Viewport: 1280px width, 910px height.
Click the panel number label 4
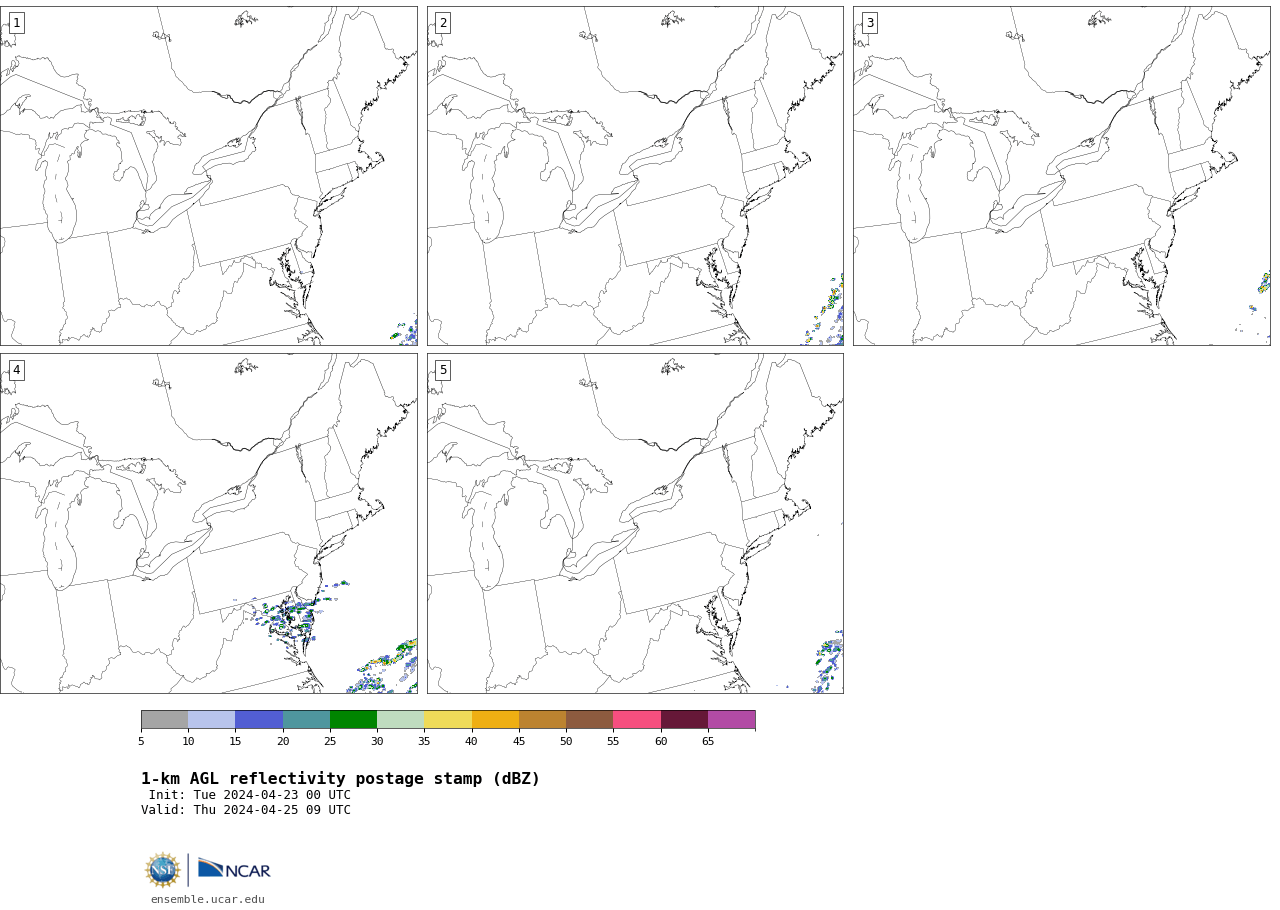[16, 370]
